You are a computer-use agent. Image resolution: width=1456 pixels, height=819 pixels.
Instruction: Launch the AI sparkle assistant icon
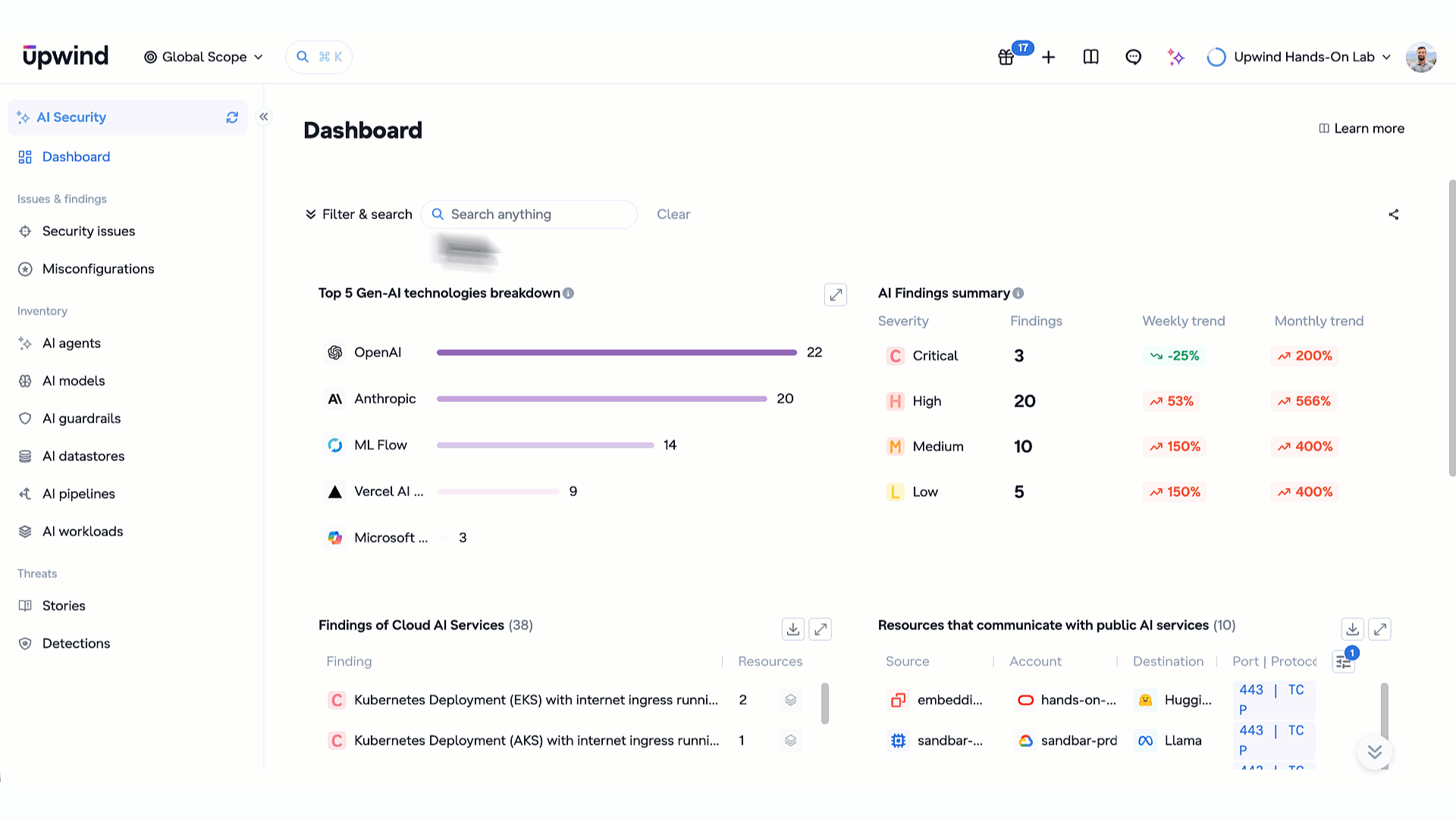coord(1176,57)
